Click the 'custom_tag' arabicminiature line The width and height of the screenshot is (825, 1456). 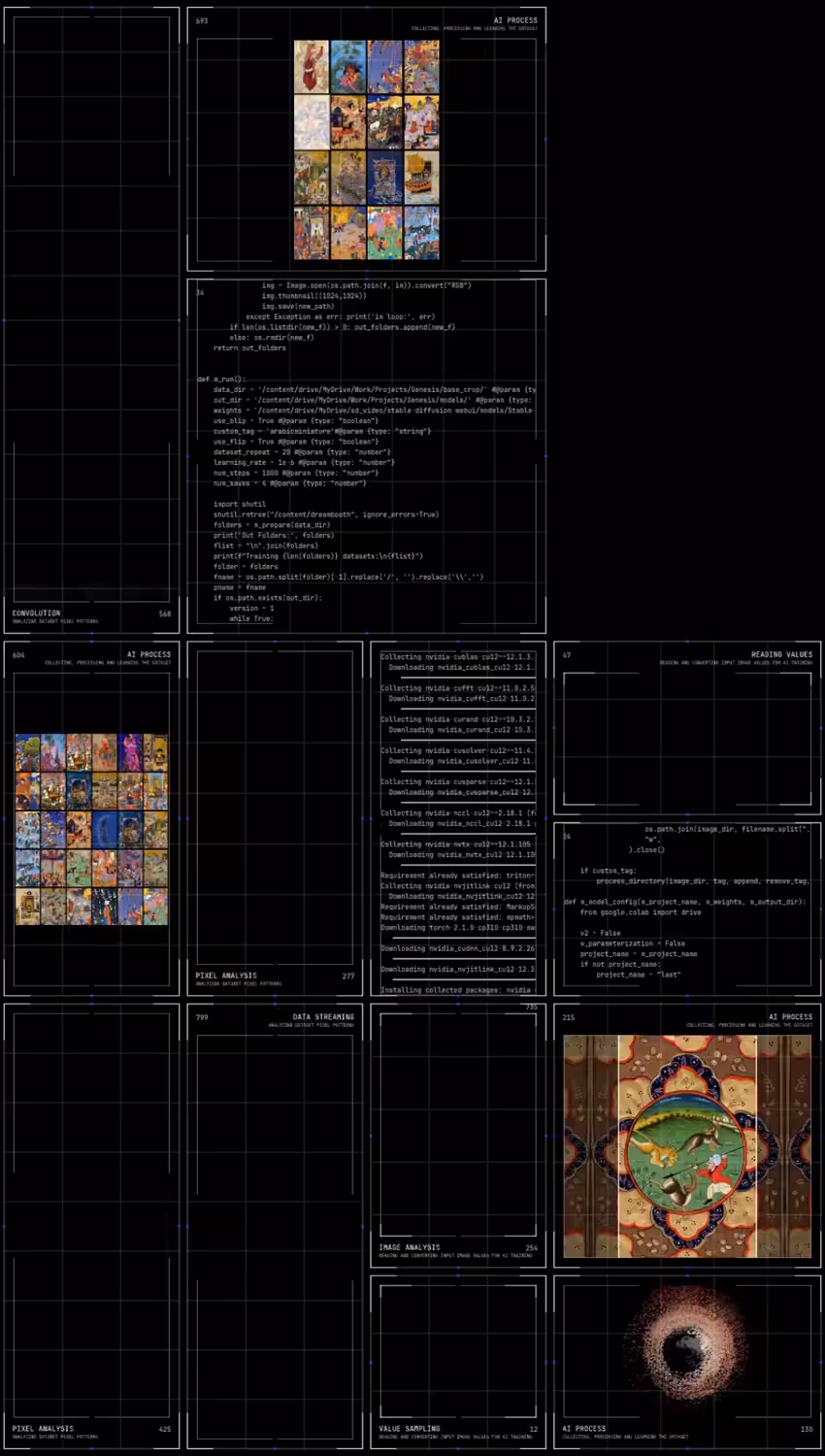pyautogui.click(x=322, y=431)
